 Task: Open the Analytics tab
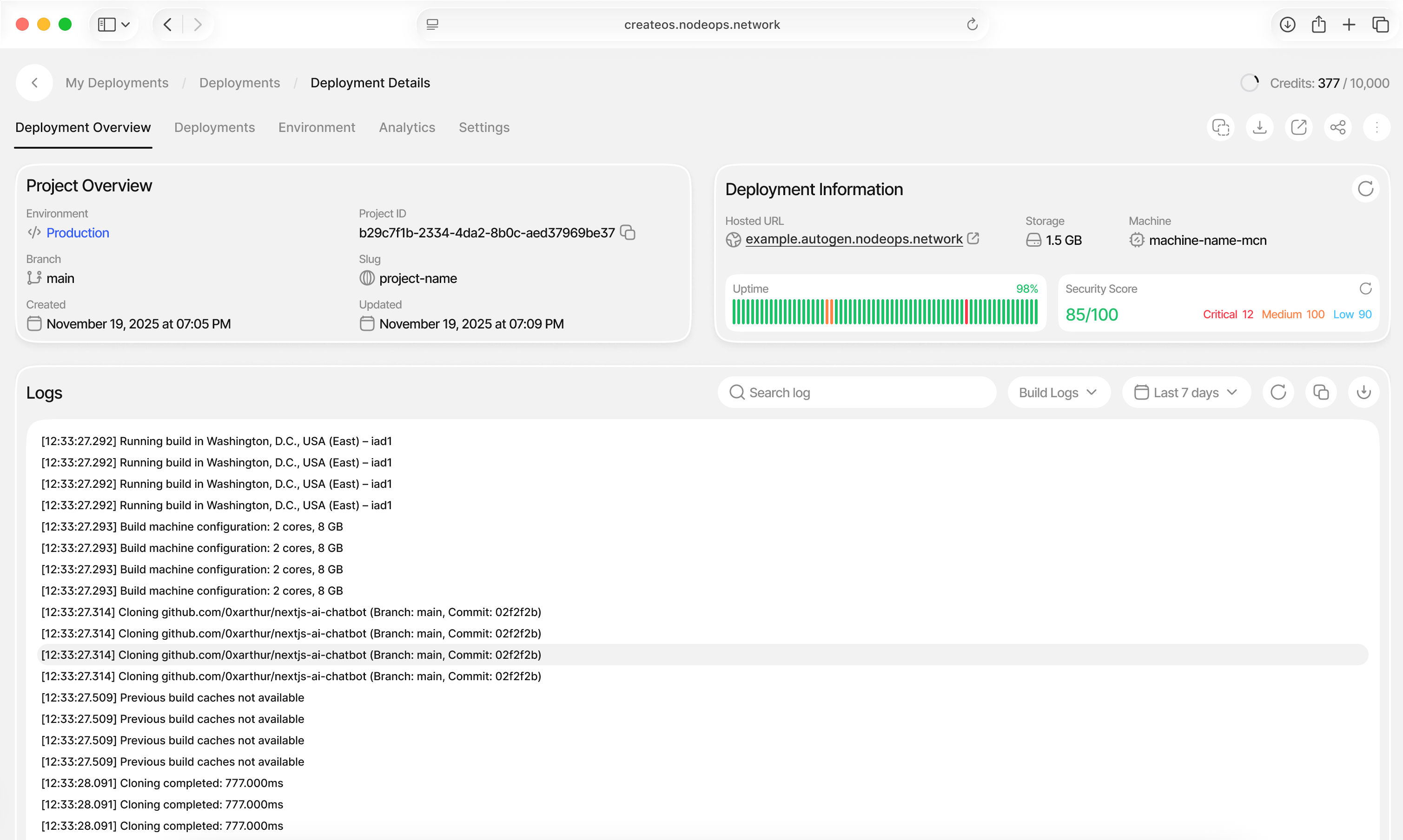point(407,127)
